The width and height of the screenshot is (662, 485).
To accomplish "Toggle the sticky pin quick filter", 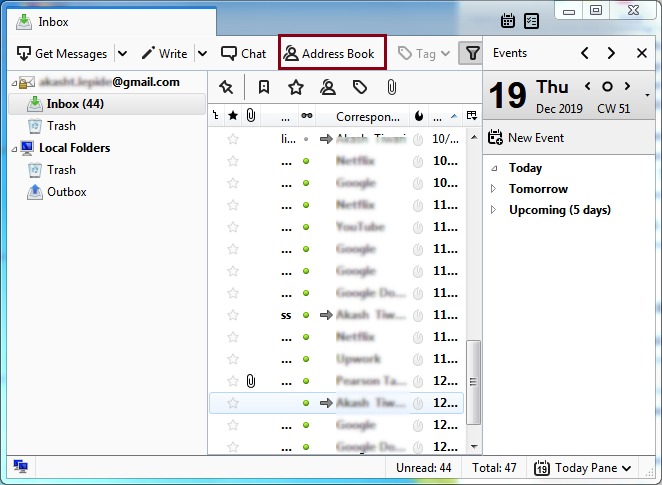I will click(226, 87).
